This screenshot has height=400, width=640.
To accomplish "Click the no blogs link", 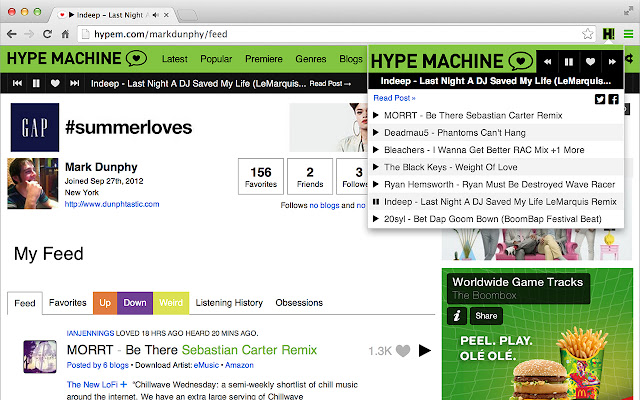I will [324, 205].
